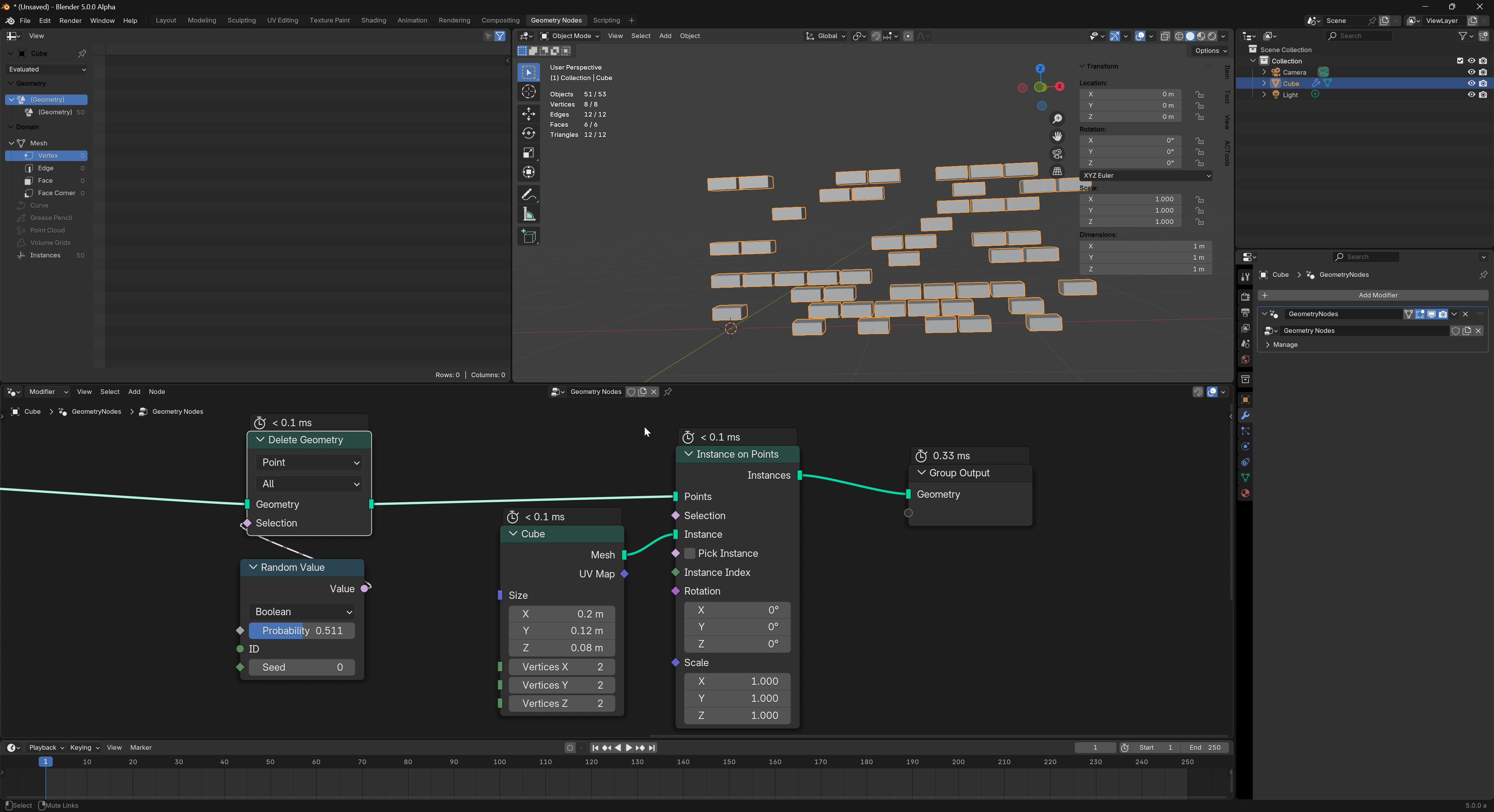Toggle Collection exclude checkbox in outliner
The height and width of the screenshot is (812, 1494).
coord(1460,61)
